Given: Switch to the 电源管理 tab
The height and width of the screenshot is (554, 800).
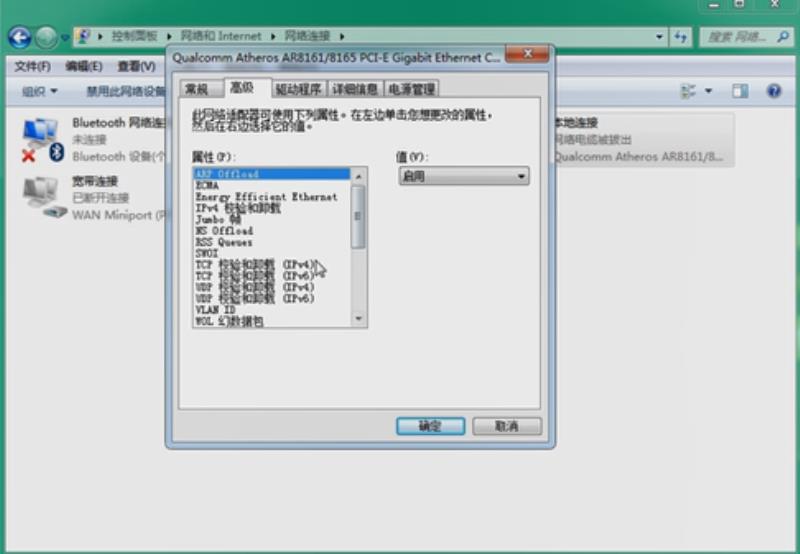Looking at the screenshot, I should 412,89.
